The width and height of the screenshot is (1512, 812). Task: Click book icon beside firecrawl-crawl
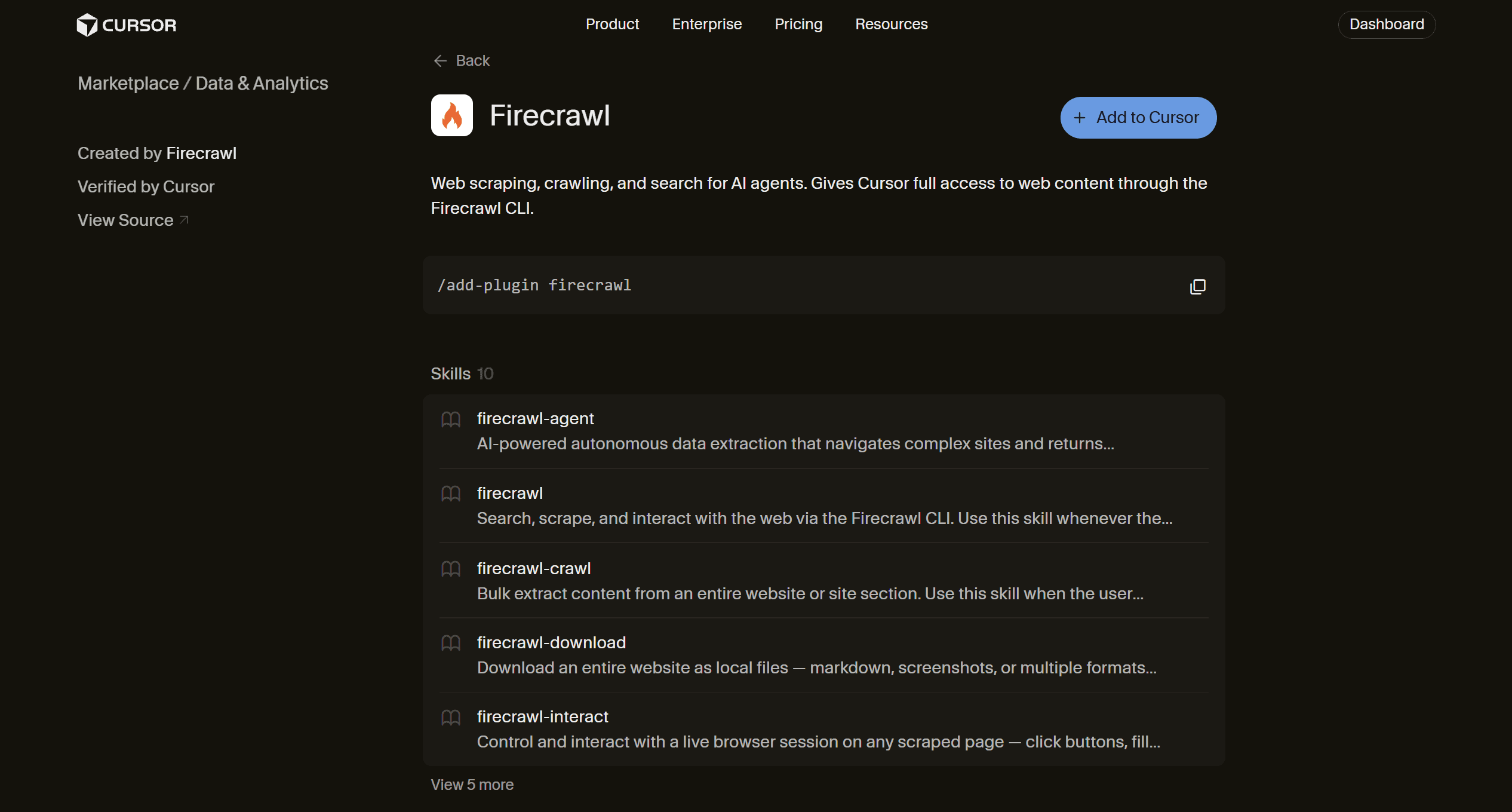point(451,569)
